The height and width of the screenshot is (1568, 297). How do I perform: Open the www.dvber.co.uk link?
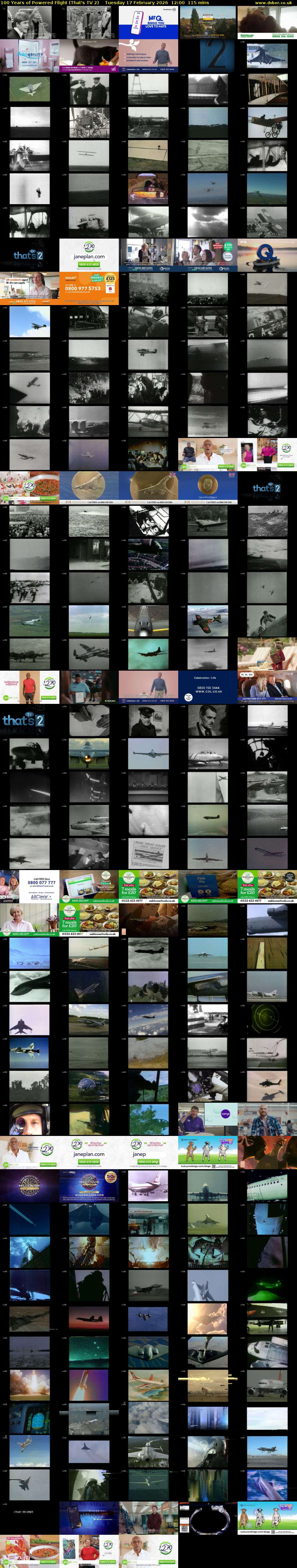pos(273,2)
